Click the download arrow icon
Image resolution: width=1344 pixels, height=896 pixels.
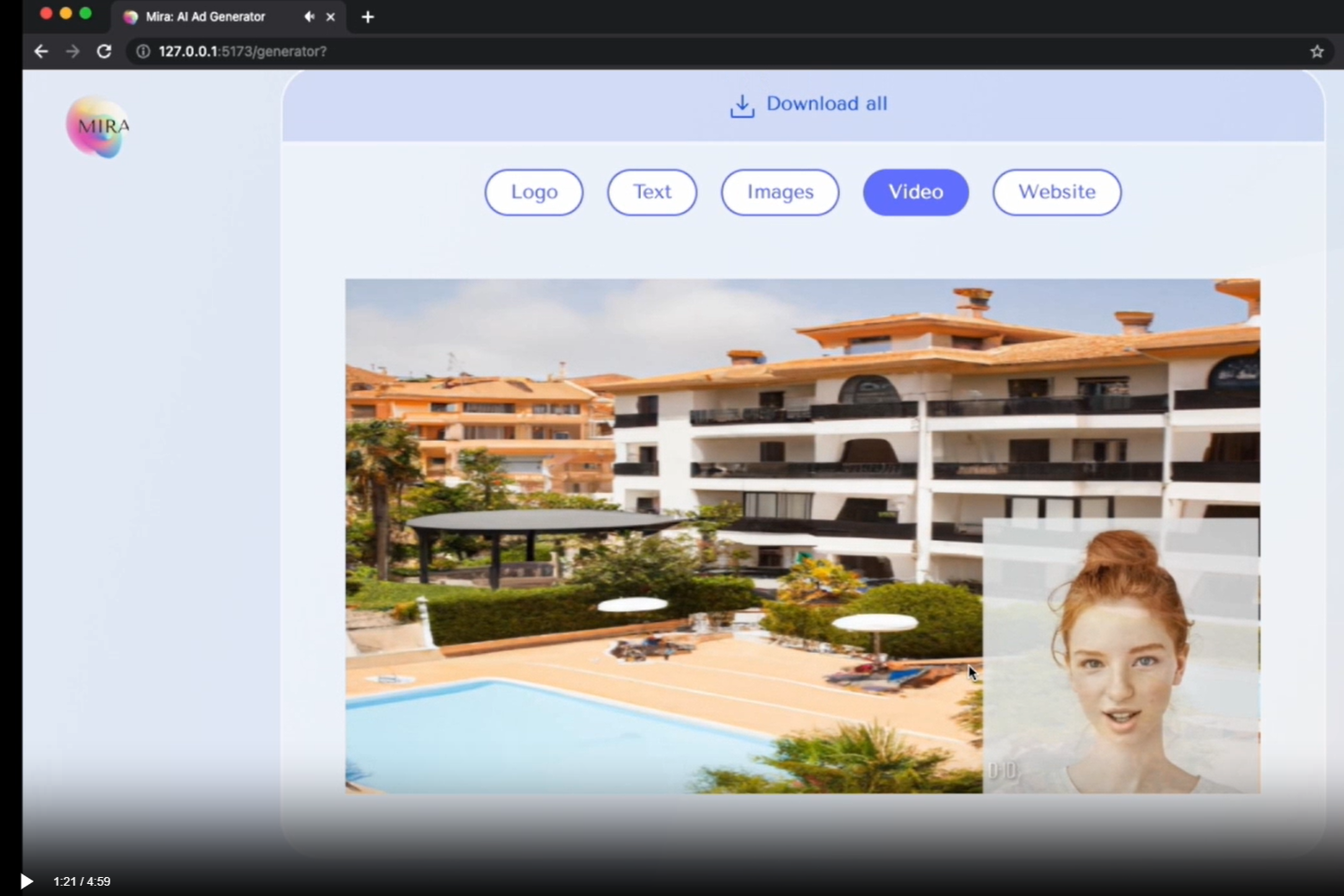tap(742, 106)
